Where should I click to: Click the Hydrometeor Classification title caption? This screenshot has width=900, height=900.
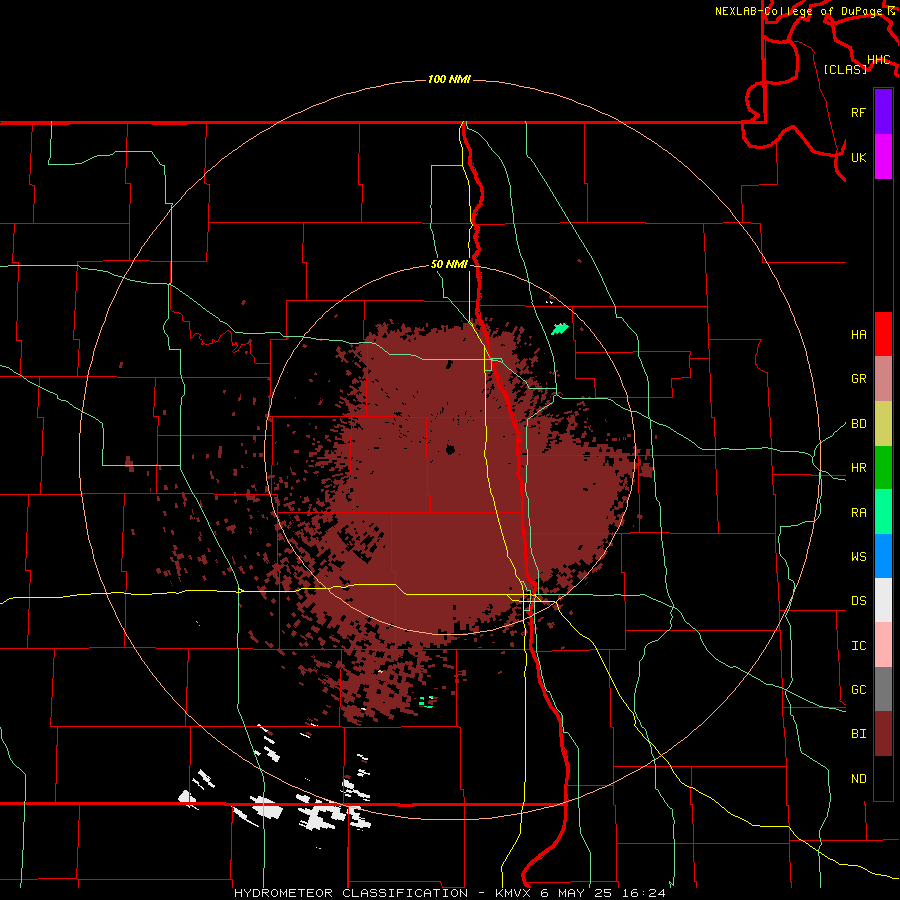coord(449,893)
